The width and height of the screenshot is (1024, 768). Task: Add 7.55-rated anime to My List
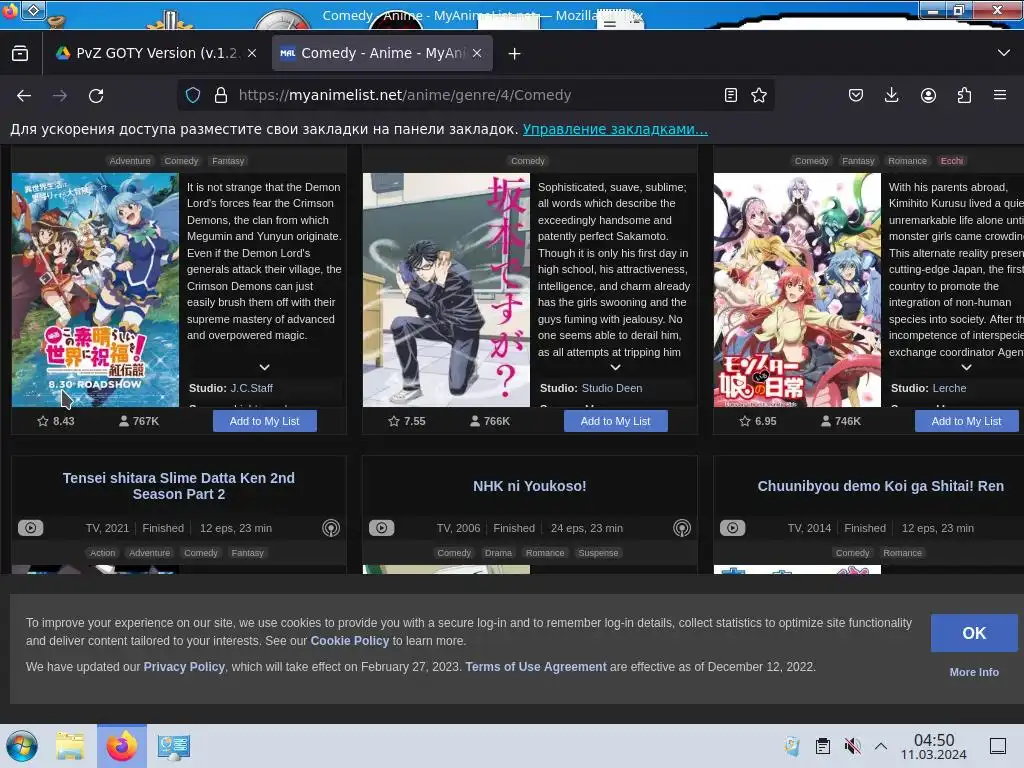tap(615, 421)
